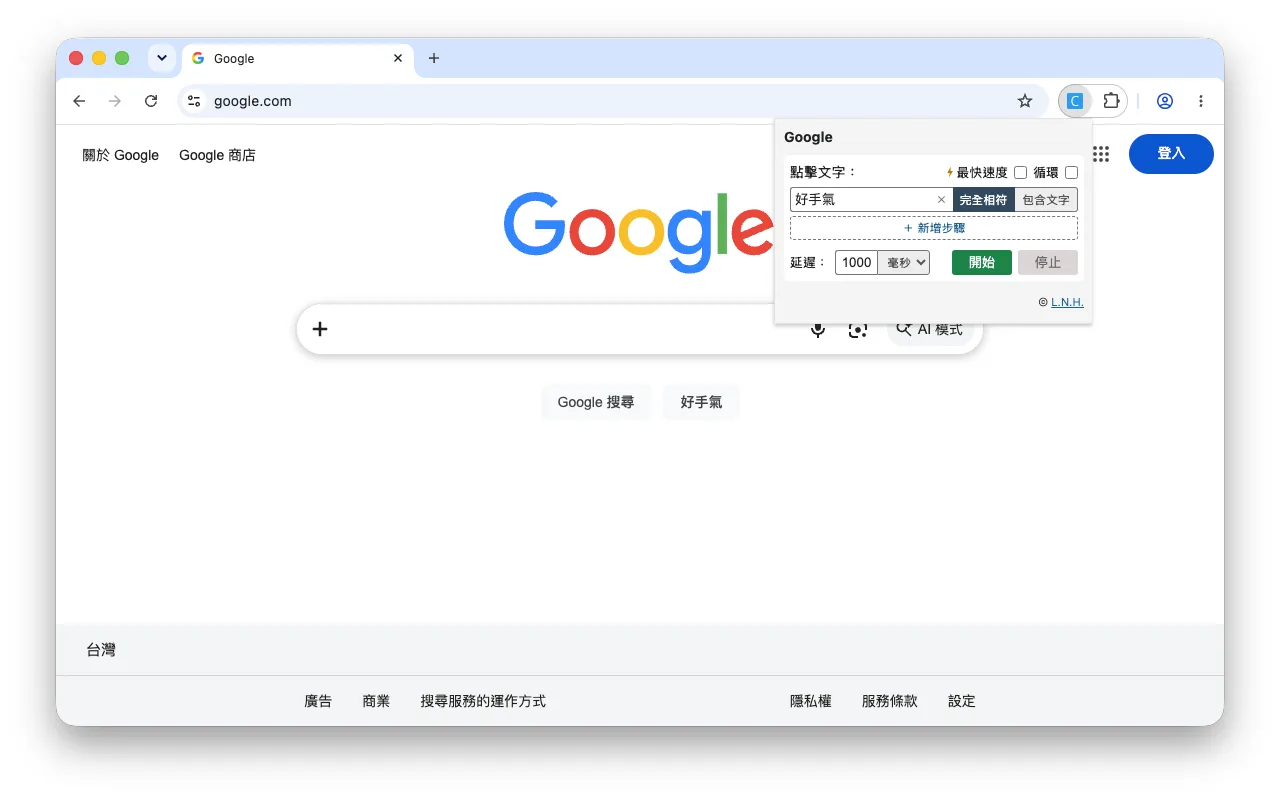This screenshot has height=800, width=1280.
Task: Select 包含文字 contains text mode
Action: [1046, 200]
